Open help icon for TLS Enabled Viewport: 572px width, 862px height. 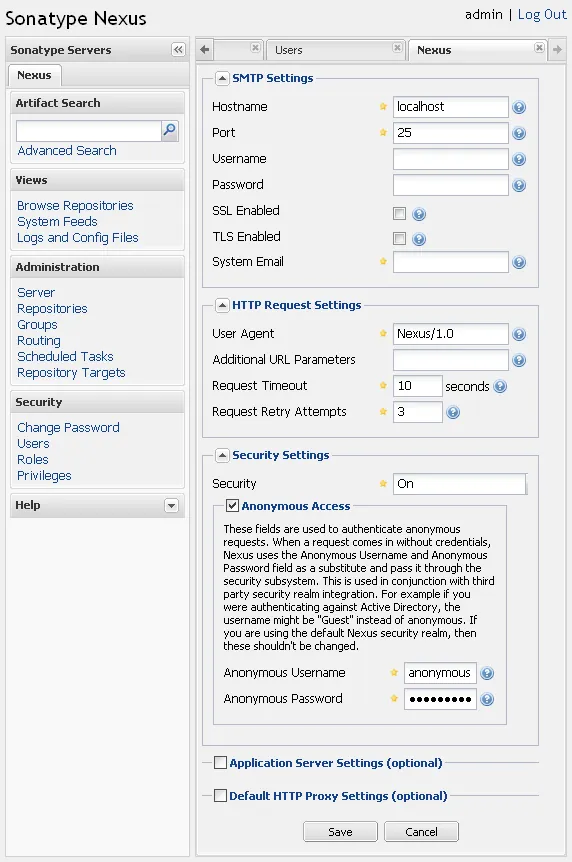[419, 239]
